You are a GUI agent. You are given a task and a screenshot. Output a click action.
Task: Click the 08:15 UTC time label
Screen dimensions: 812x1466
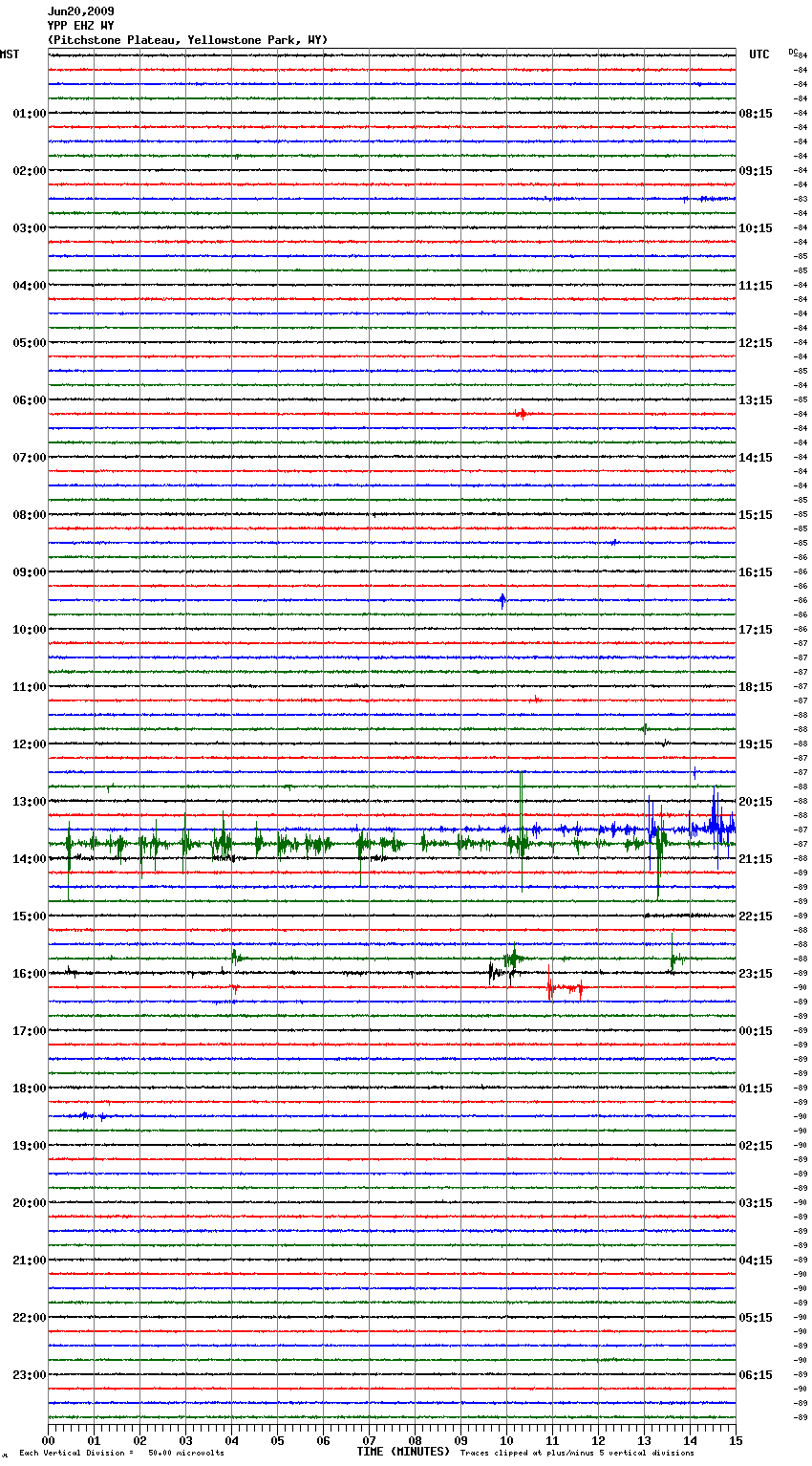pyautogui.click(x=756, y=114)
